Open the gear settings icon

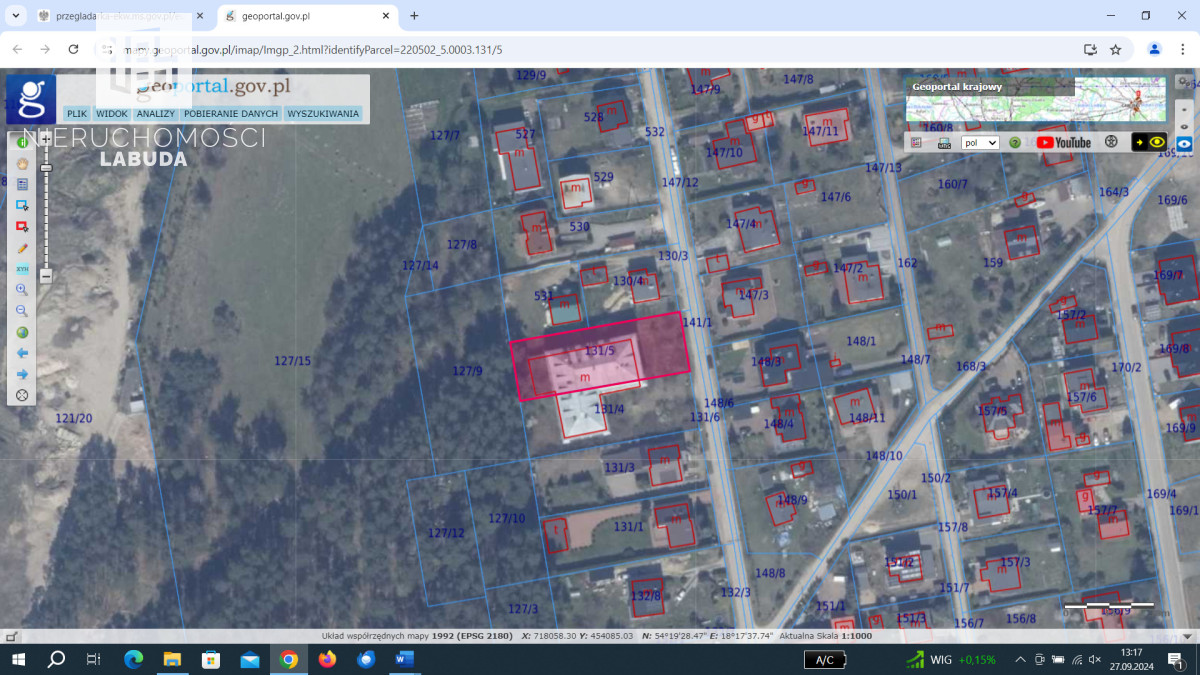tap(1184, 81)
